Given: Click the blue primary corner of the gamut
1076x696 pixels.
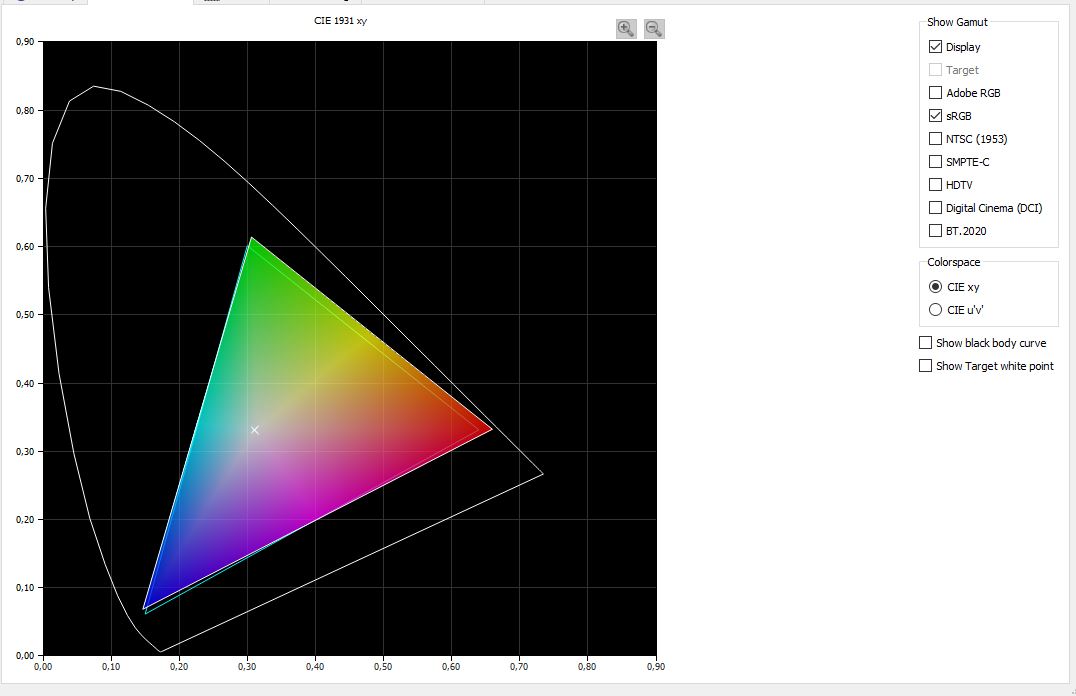Looking at the screenshot, I should click(146, 607).
